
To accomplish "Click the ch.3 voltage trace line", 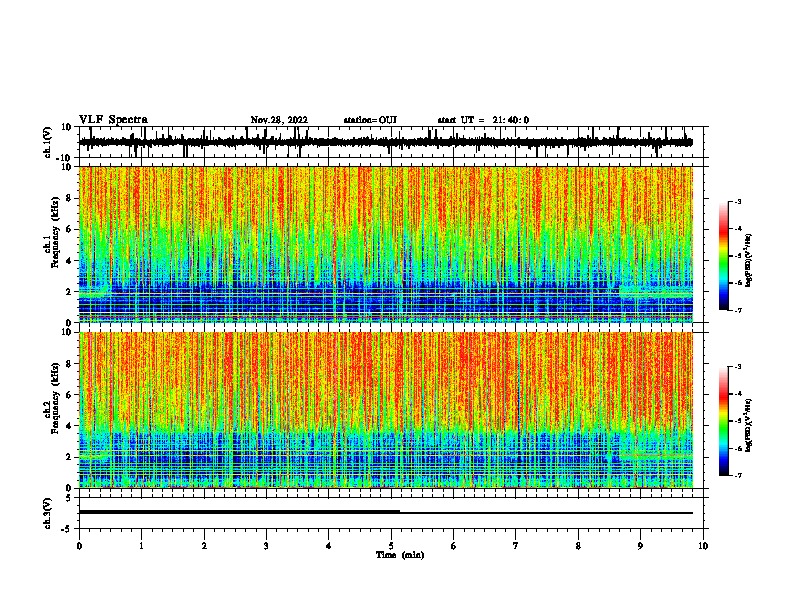I will click(385, 512).
